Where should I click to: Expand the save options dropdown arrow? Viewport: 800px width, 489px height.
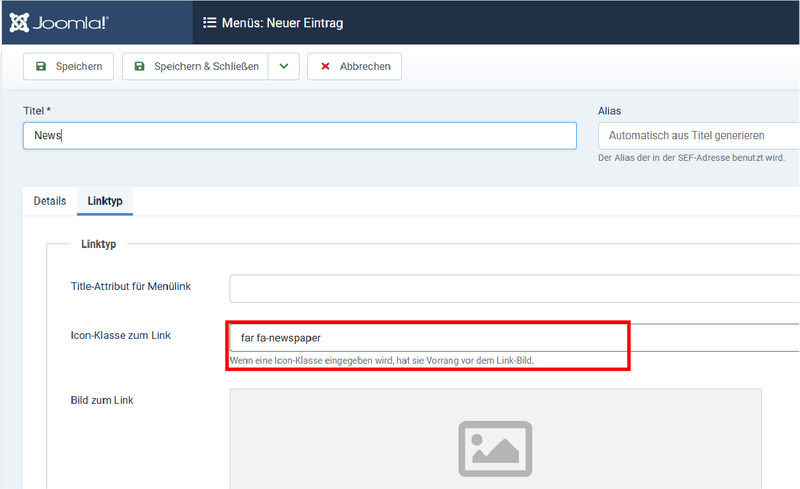pyautogui.click(x=284, y=67)
